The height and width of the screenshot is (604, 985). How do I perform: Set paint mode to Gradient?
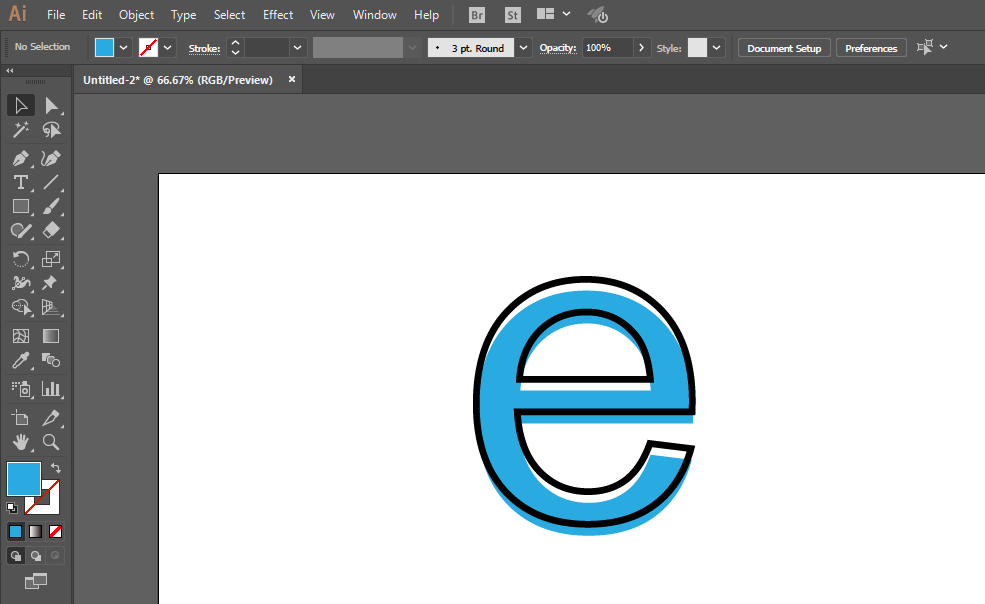[x=35, y=531]
